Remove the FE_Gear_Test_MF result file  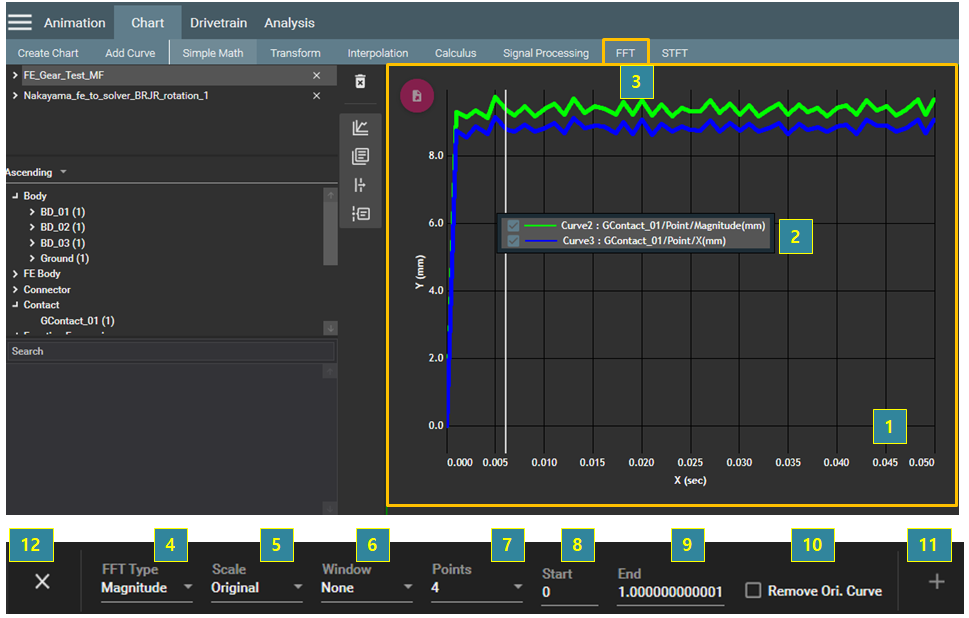click(317, 75)
